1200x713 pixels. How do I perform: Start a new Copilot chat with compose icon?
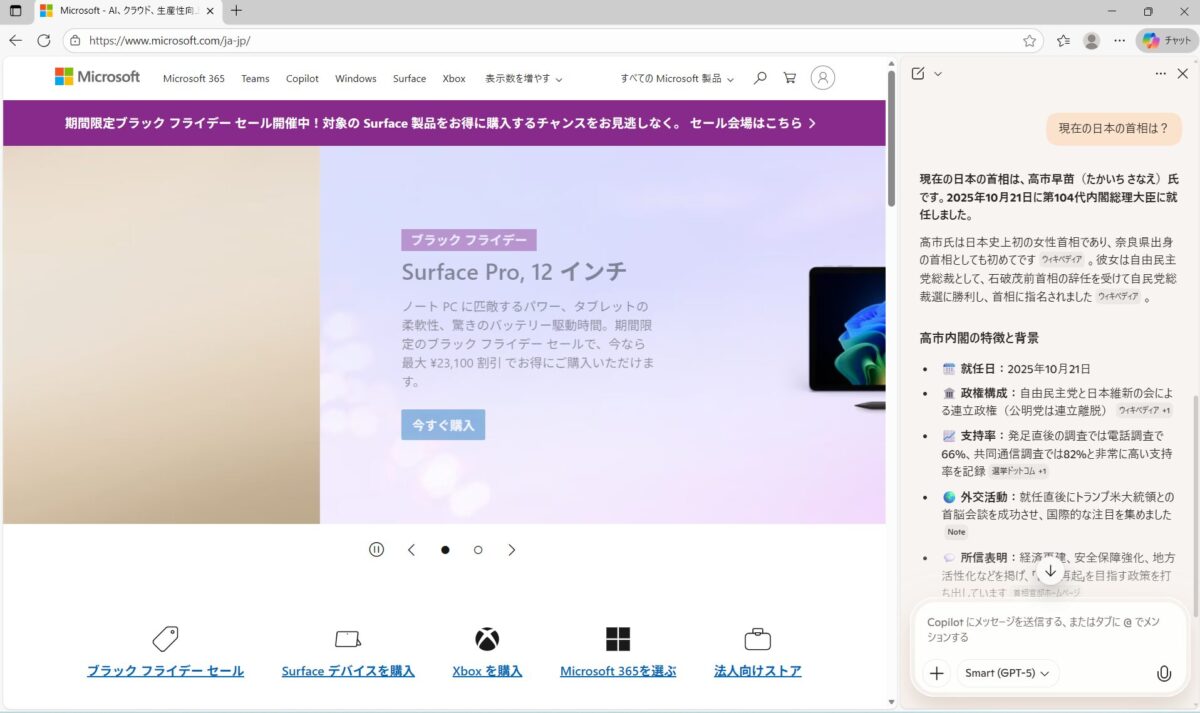coord(918,73)
